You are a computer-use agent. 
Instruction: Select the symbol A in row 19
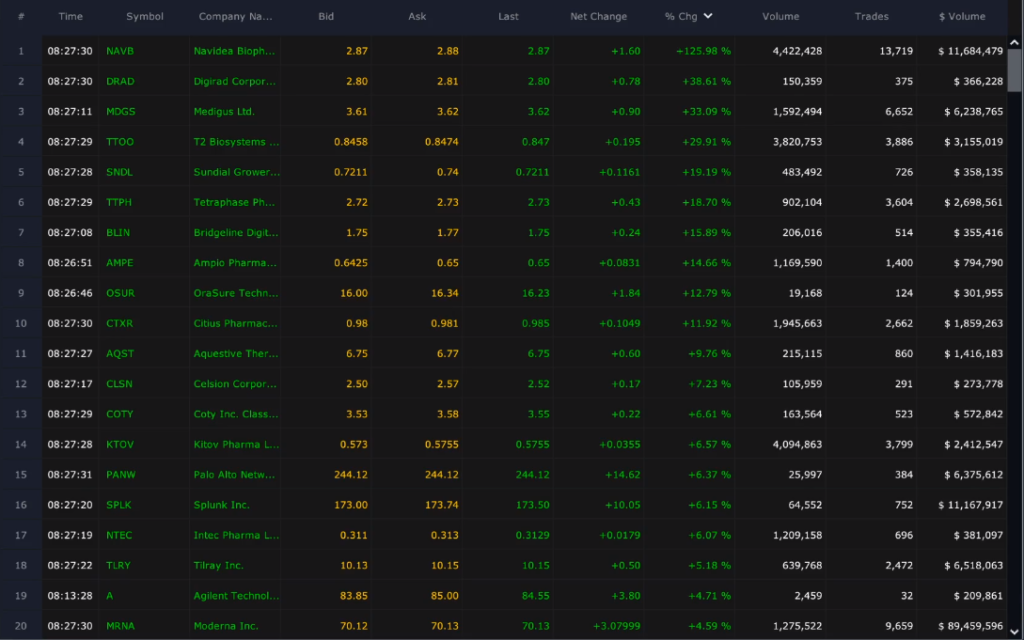[x=110, y=596]
